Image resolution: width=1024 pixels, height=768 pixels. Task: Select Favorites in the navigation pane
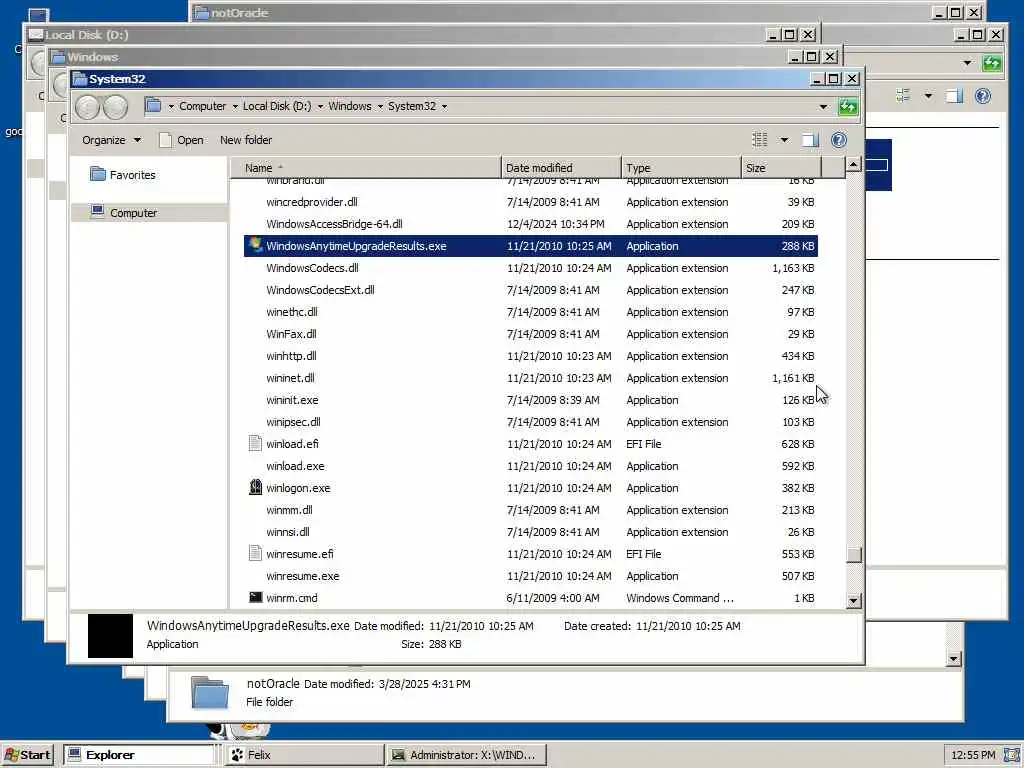[x=133, y=174]
